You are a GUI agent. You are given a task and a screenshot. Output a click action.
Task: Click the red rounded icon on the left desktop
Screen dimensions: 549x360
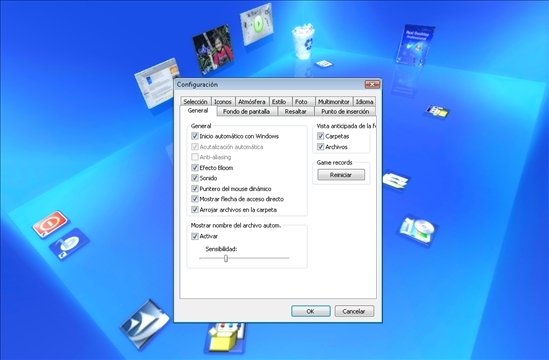(51, 223)
